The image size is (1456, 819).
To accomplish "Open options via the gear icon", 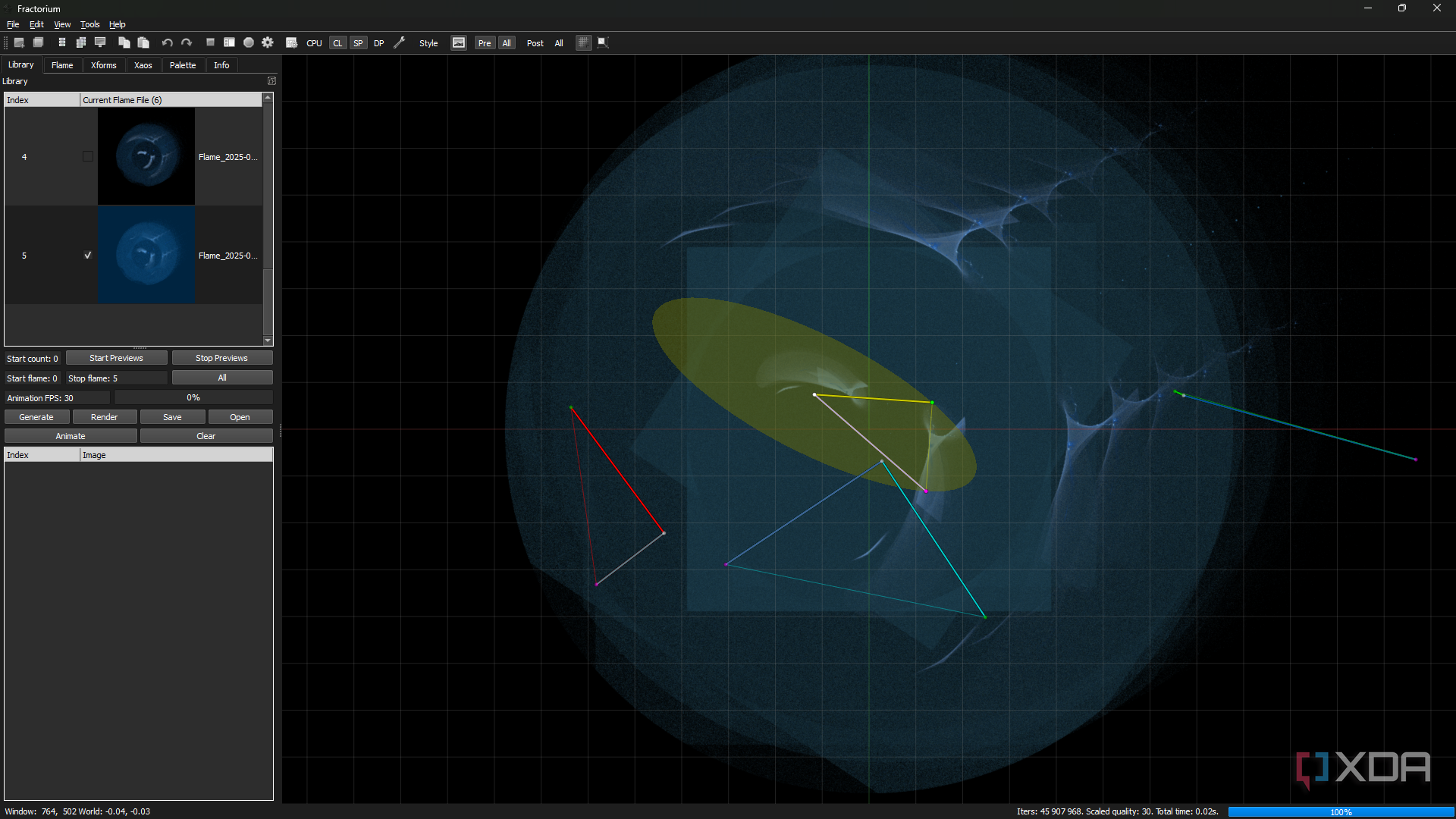I will pos(268,42).
